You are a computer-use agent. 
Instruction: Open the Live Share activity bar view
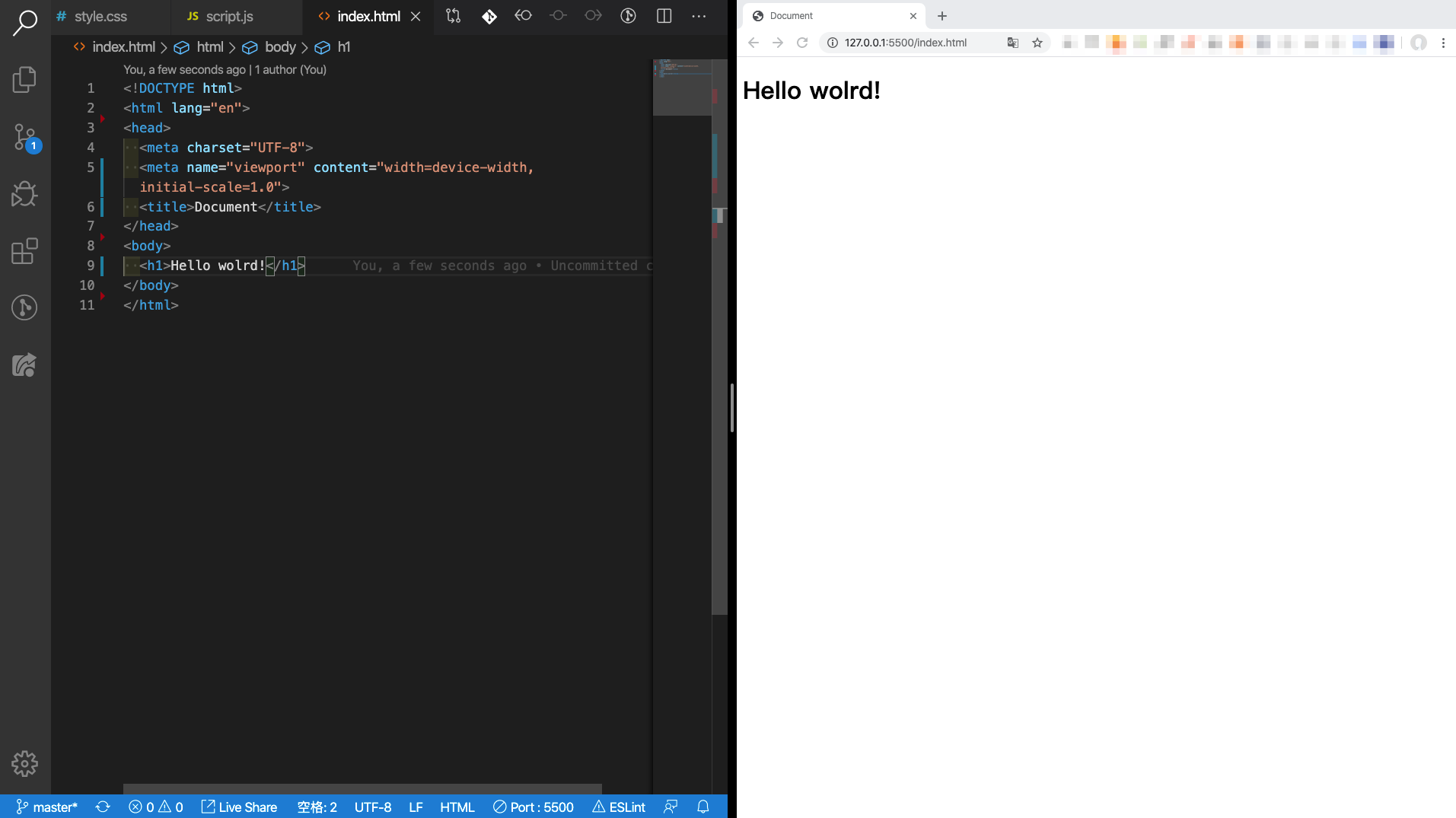(24, 365)
